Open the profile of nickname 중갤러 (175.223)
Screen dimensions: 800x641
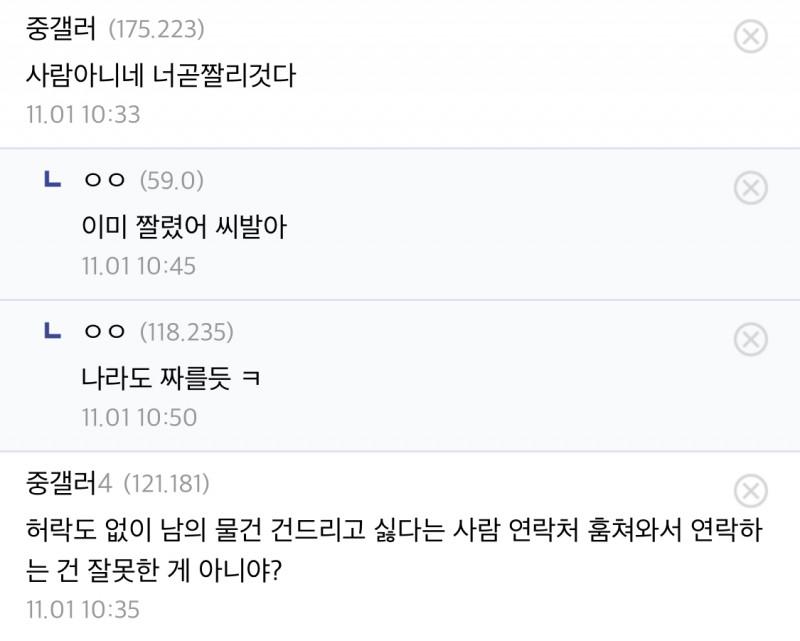pyautogui.click(x=60, y=29)
